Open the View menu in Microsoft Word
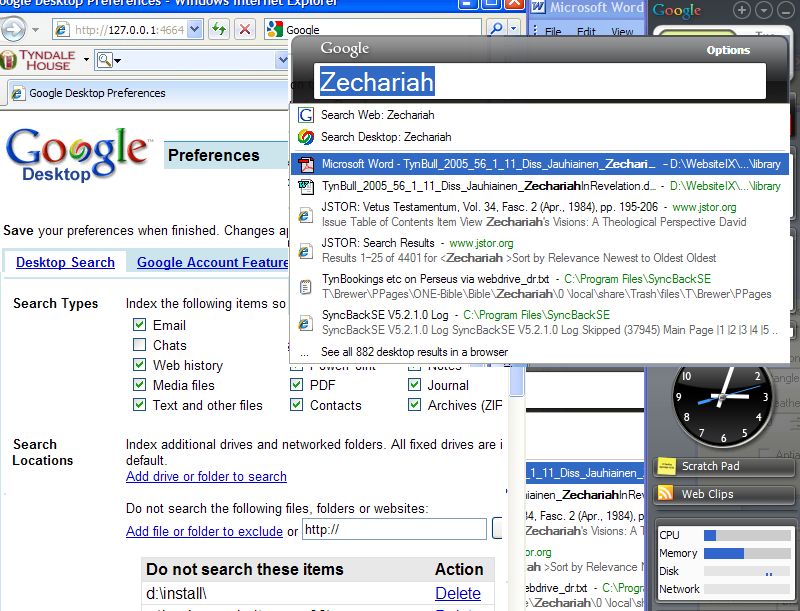This screenshot has height=611, width=800. point(622,32)
